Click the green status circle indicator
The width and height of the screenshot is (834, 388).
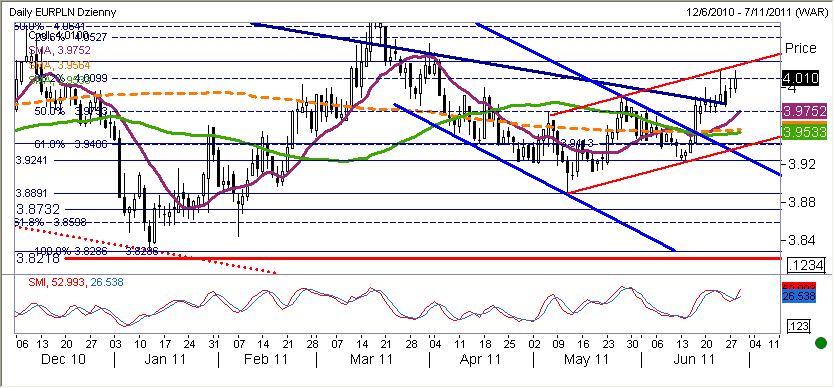pyautogui.click(x=821, y=343)
